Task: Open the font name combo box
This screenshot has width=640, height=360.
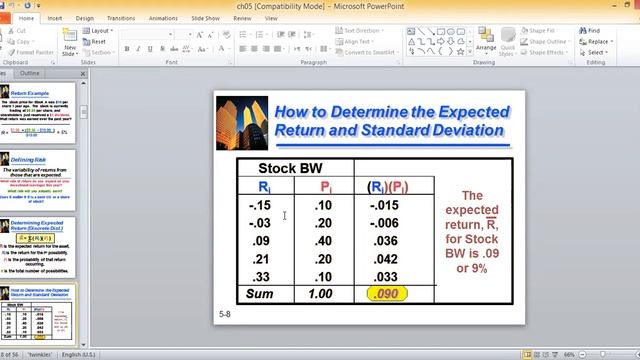Action: (x=147, y=35)
